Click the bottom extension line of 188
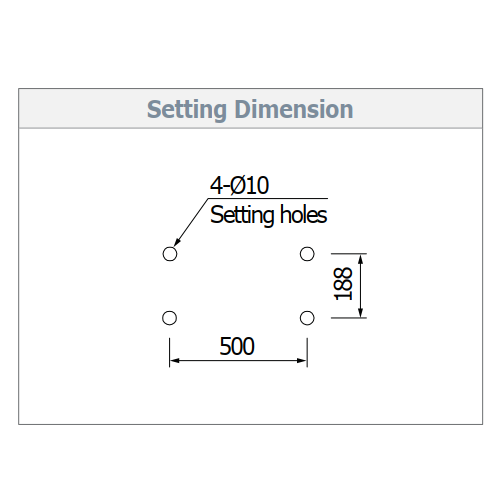The height and width of the screenshot is (500, 500). pos(349,318)
